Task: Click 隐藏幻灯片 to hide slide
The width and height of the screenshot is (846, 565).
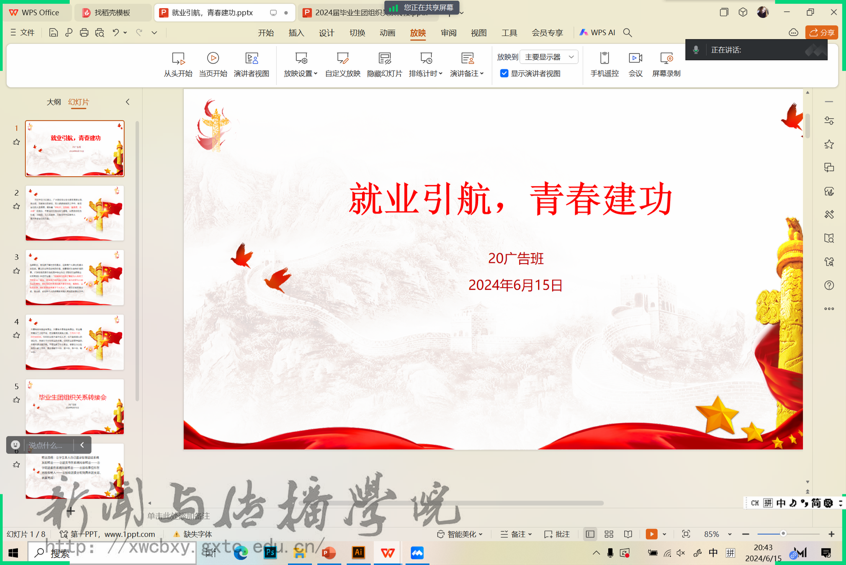Action: point(384,64)
